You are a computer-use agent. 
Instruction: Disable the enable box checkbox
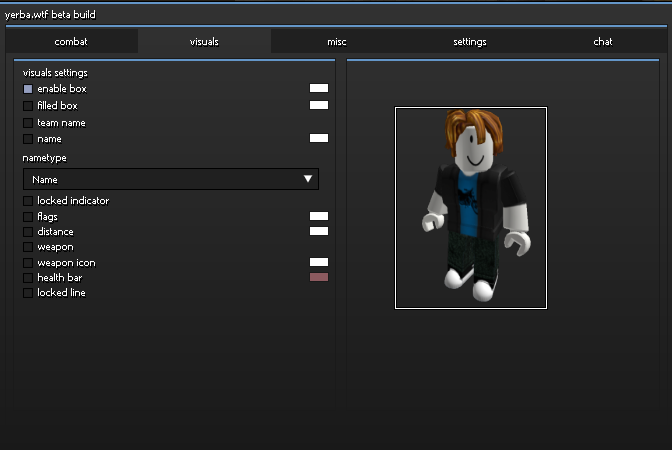tap(28, 89)
